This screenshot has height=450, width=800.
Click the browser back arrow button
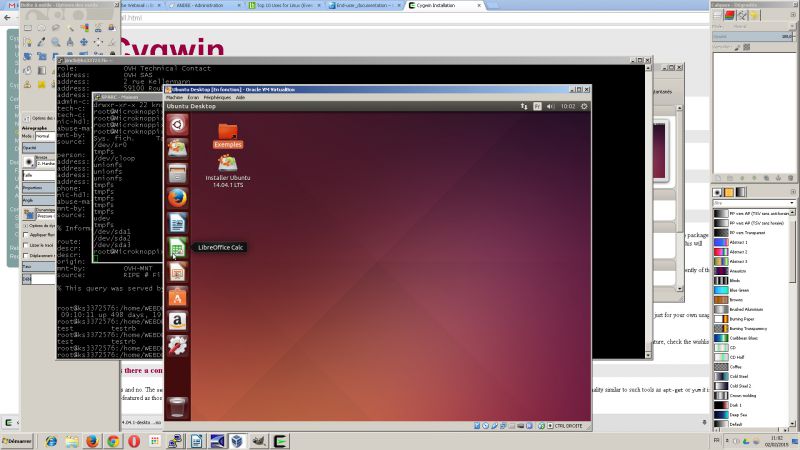pyautogui.click(x=7, y=18)
